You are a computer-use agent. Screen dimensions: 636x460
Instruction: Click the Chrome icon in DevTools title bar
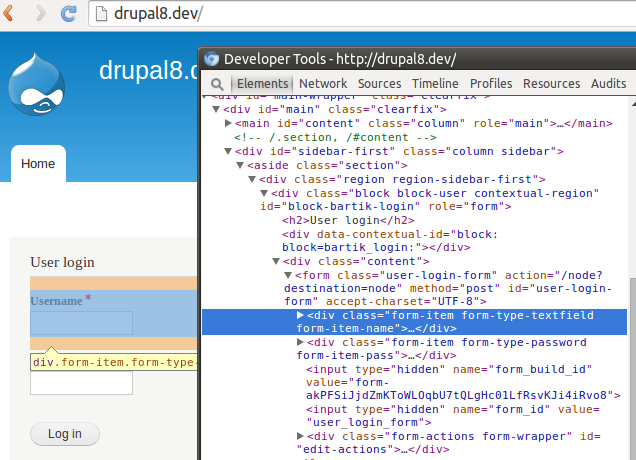212,59
